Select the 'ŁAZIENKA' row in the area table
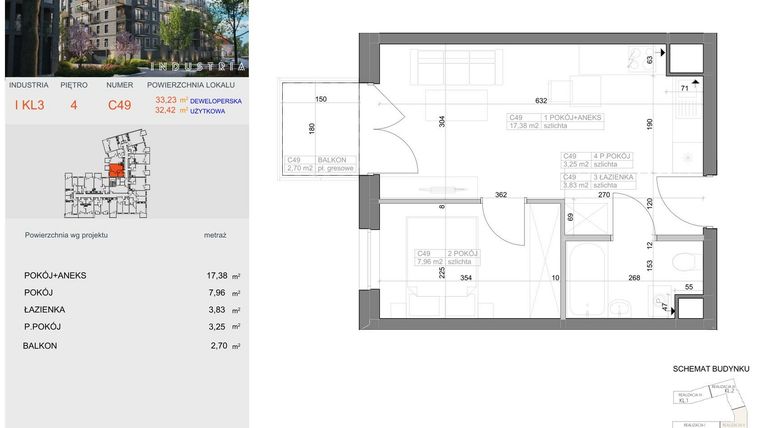This screenshot has width=760, height=428. (x=132, y=310)
